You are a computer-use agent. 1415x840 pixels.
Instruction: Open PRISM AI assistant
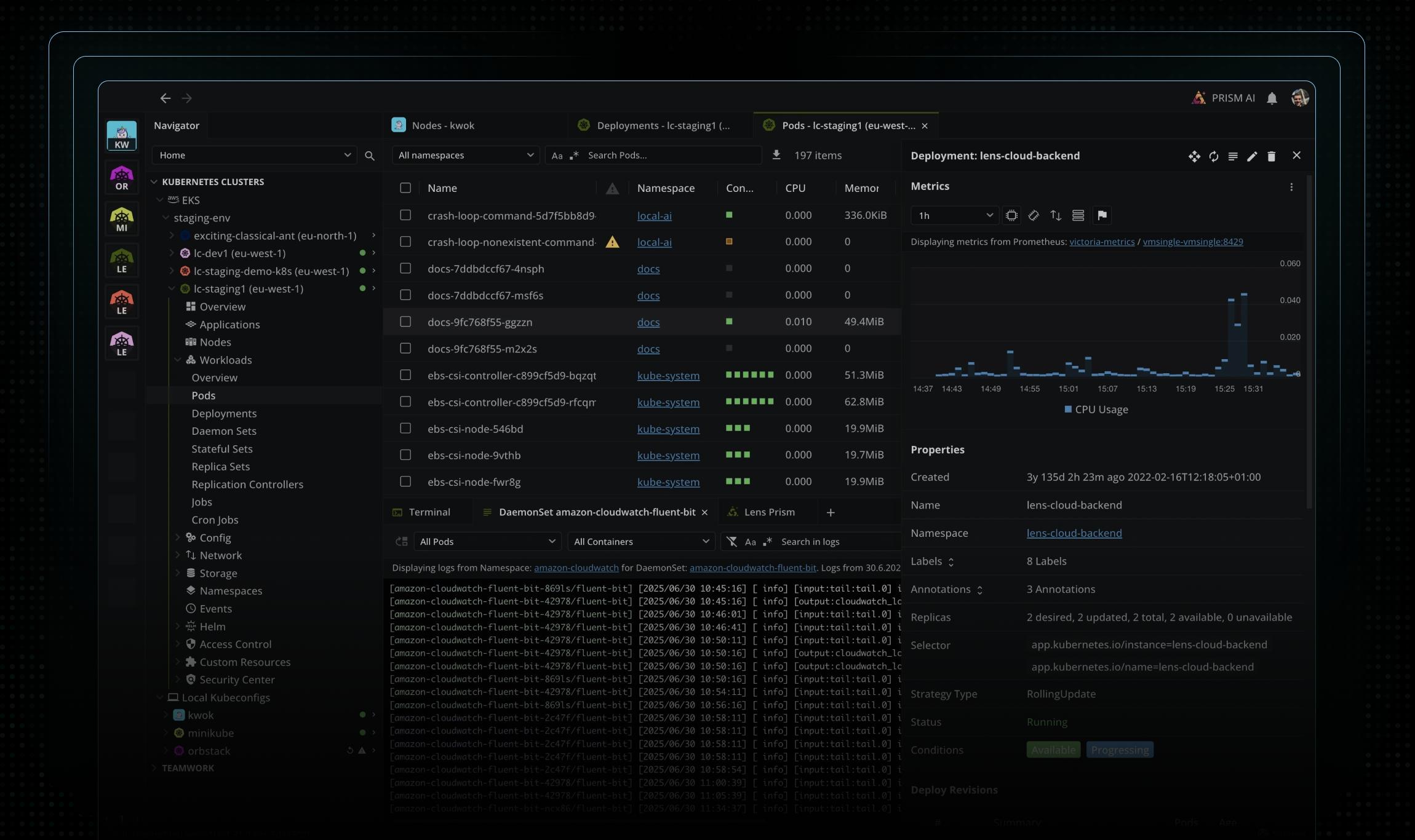pyautogui.click(x=1223, y=98)
